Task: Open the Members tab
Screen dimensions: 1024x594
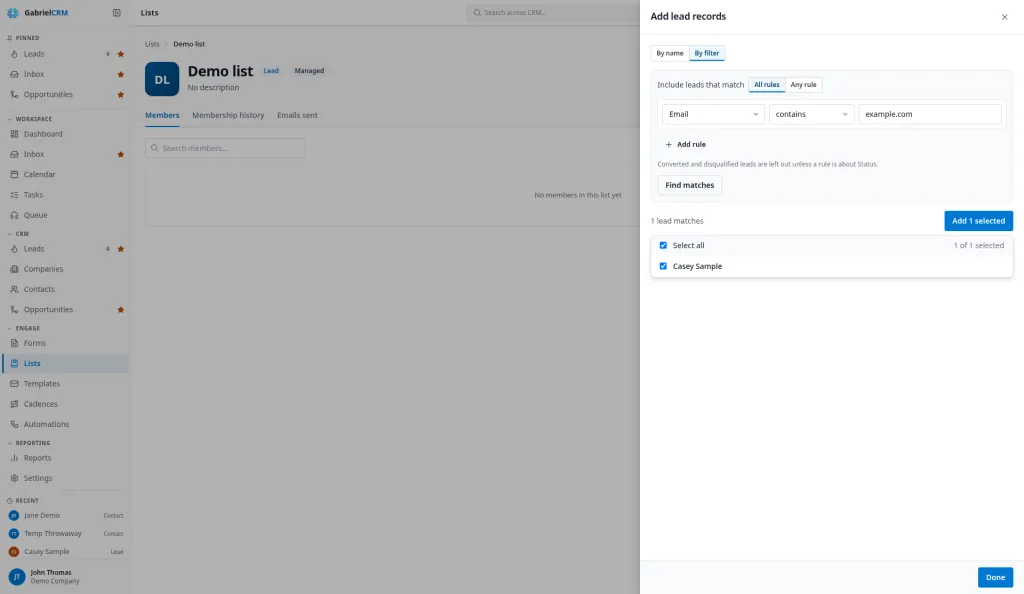Action: tap(162, 116)
